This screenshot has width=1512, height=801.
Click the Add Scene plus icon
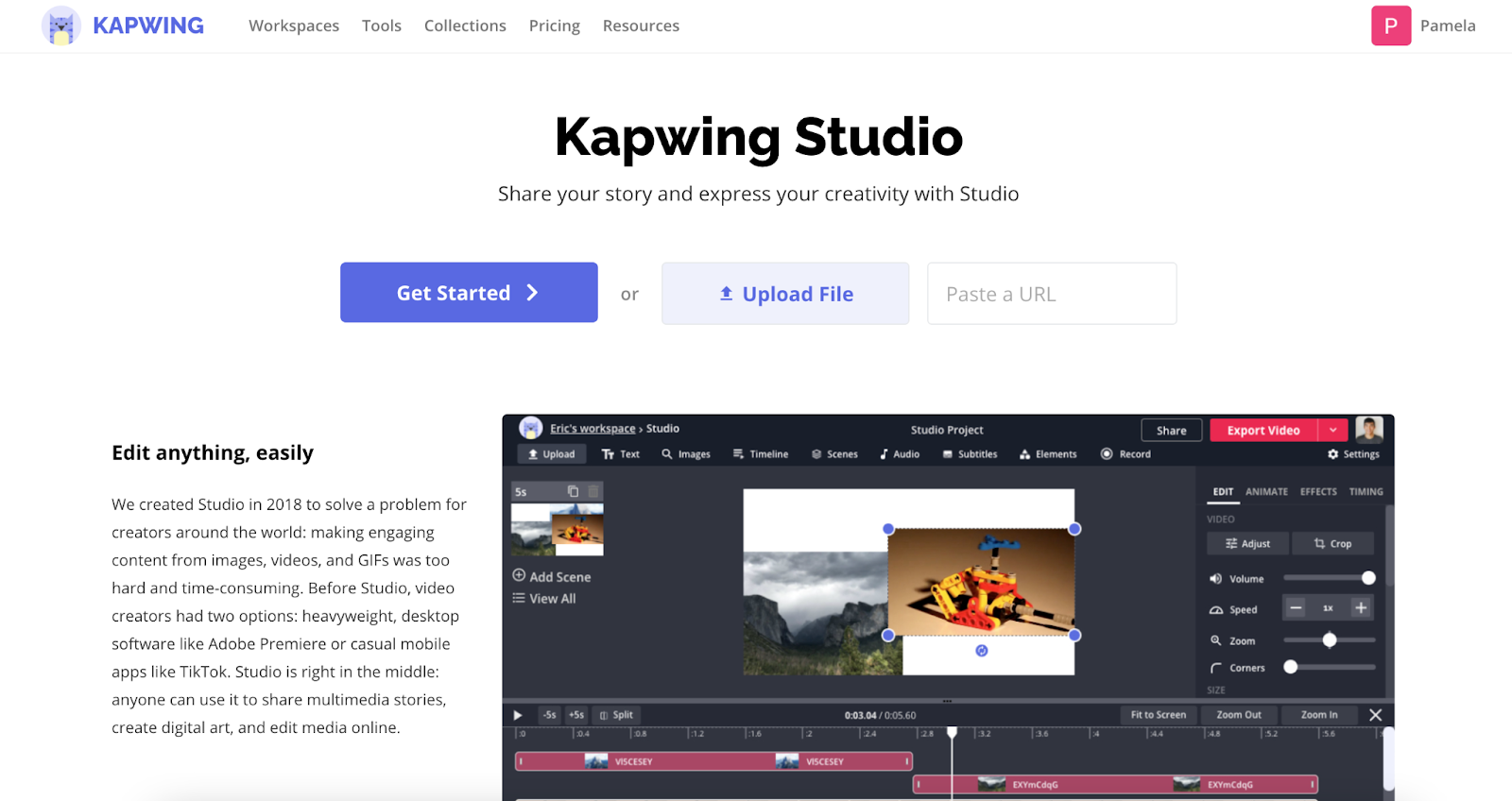coord(519,575)
